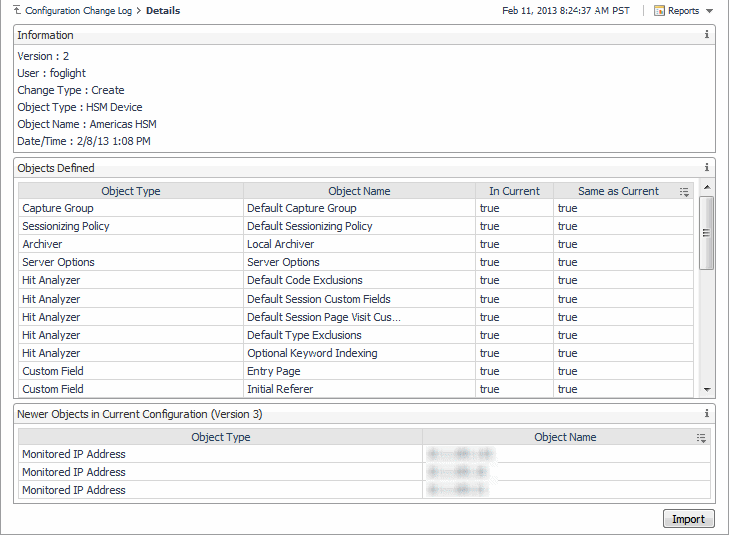
Task: Click the first Monitored IP Address row
Action: point(364,454)
